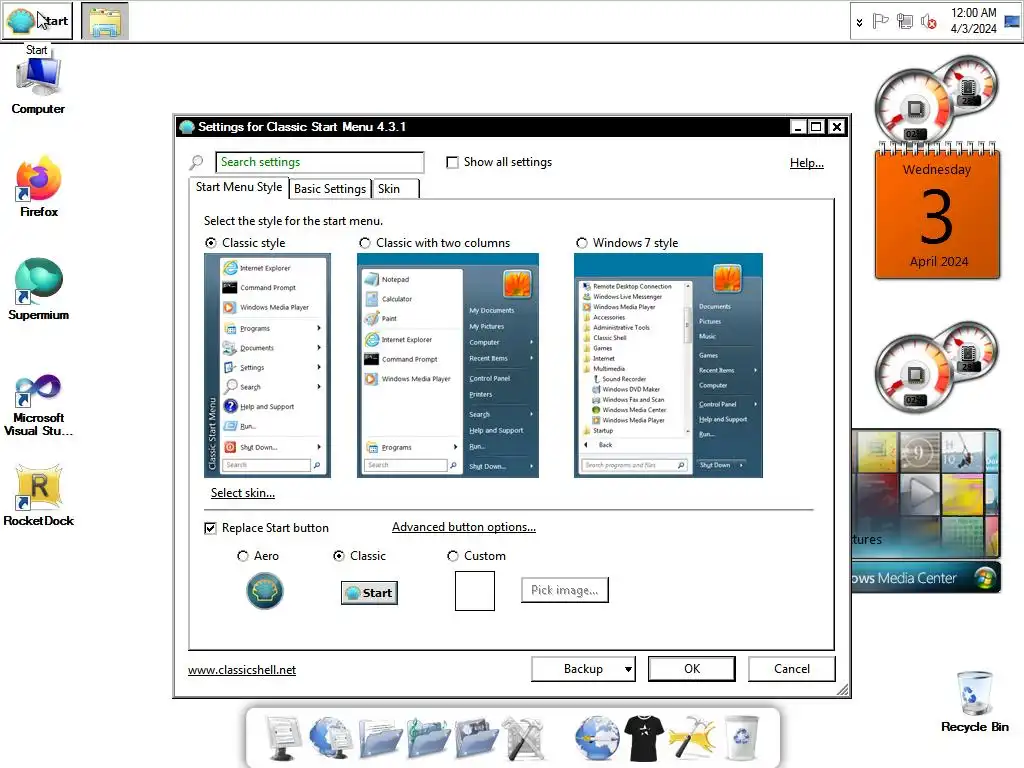Open the Help... link
The height and width of the screenshot is (768, 1024).
(807, 163)
